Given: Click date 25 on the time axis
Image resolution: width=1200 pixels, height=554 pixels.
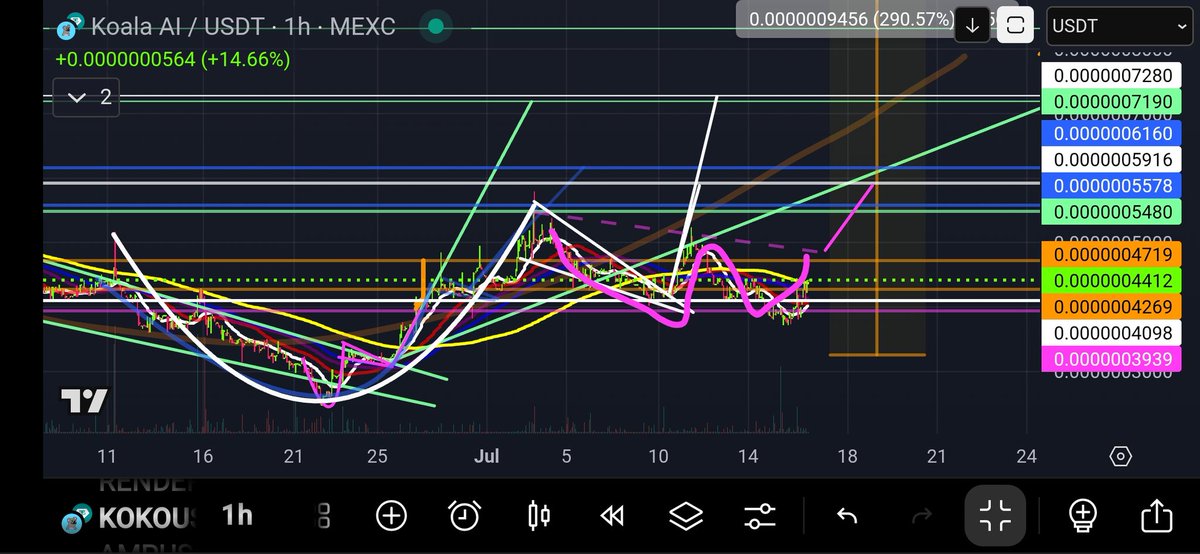Looking at the screenshot, I should click(x=376, y=456).
